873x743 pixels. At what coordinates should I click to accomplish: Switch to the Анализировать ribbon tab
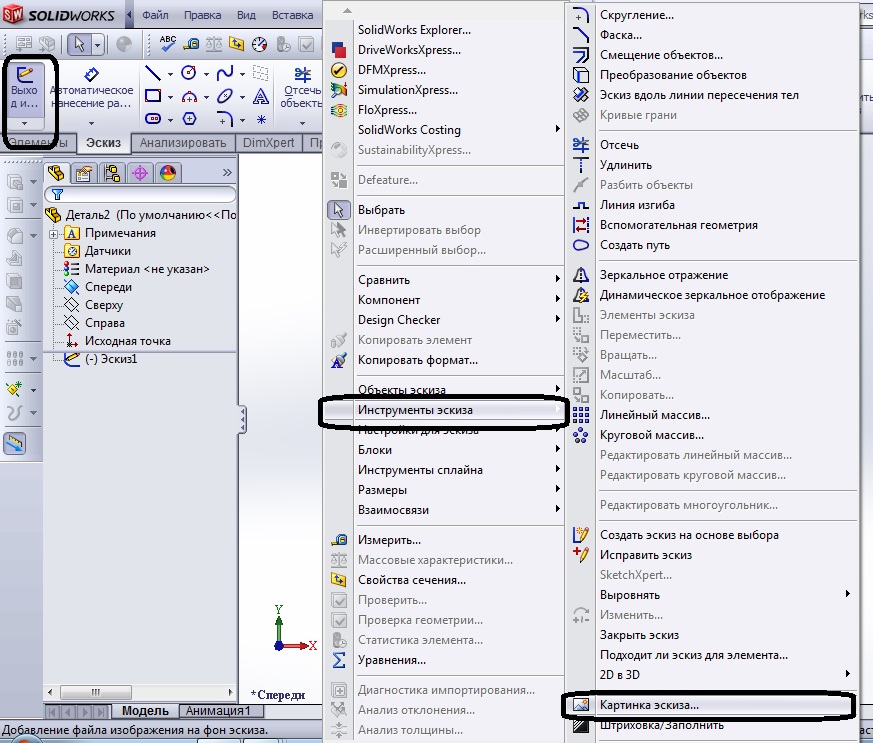pyautogui.click(x=183, y=143)
